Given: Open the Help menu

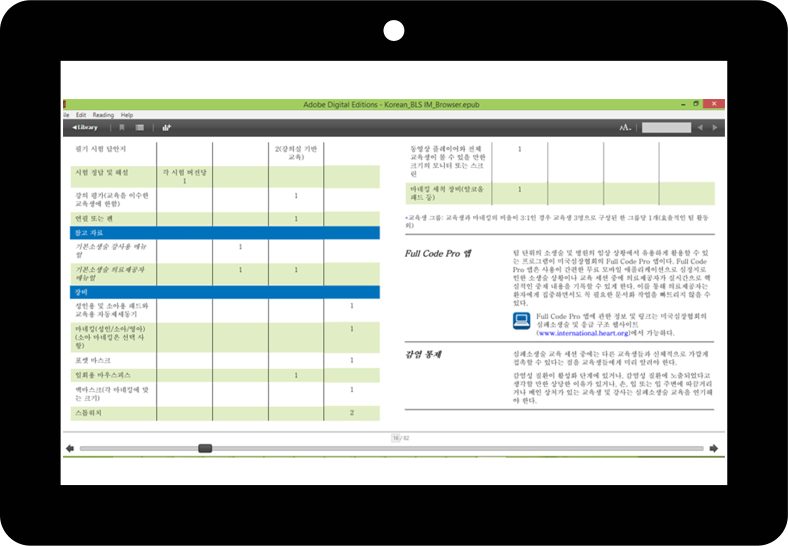Looking at the screenshot, I should [x=127, y=115].
